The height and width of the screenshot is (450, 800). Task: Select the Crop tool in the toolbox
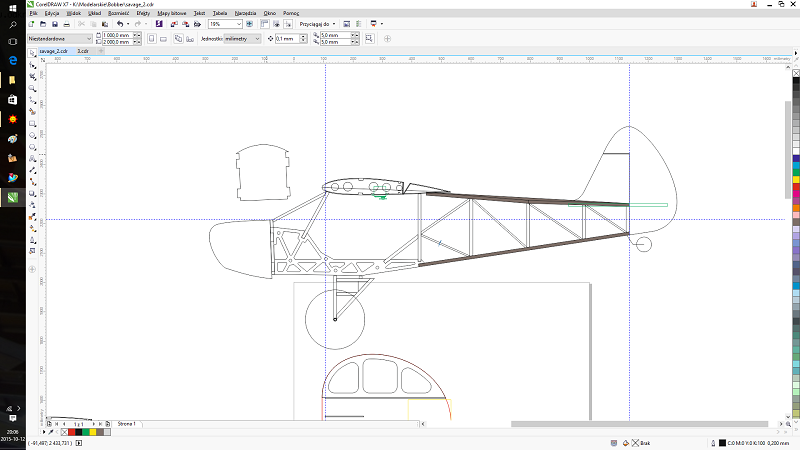(32, 77)
